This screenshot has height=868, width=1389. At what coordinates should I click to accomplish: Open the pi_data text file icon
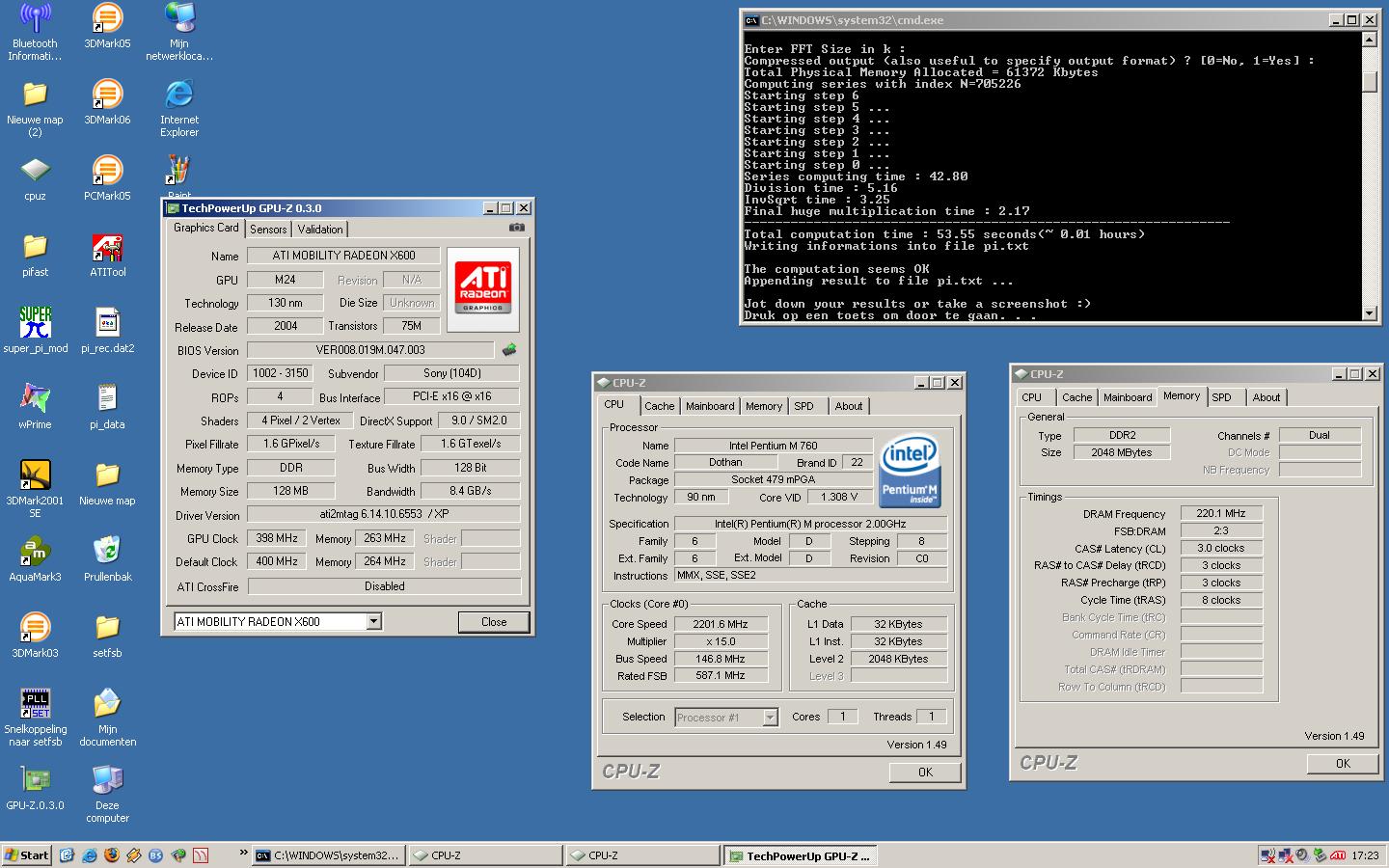107,407
